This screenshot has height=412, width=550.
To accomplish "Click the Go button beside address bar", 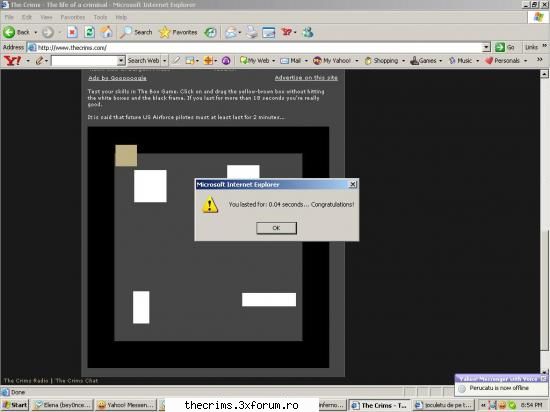I will [x=505, y=47].
